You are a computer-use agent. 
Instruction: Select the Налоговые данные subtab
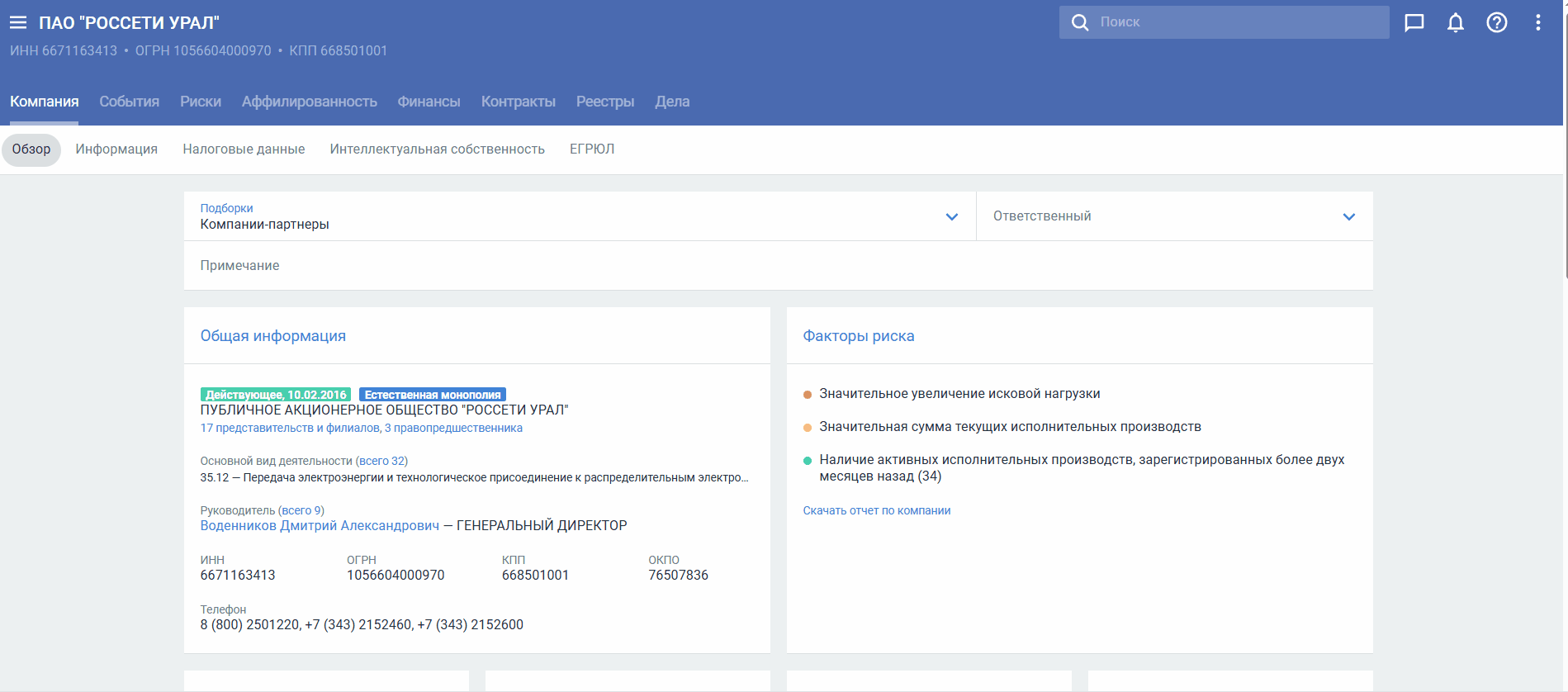point(244,149)
